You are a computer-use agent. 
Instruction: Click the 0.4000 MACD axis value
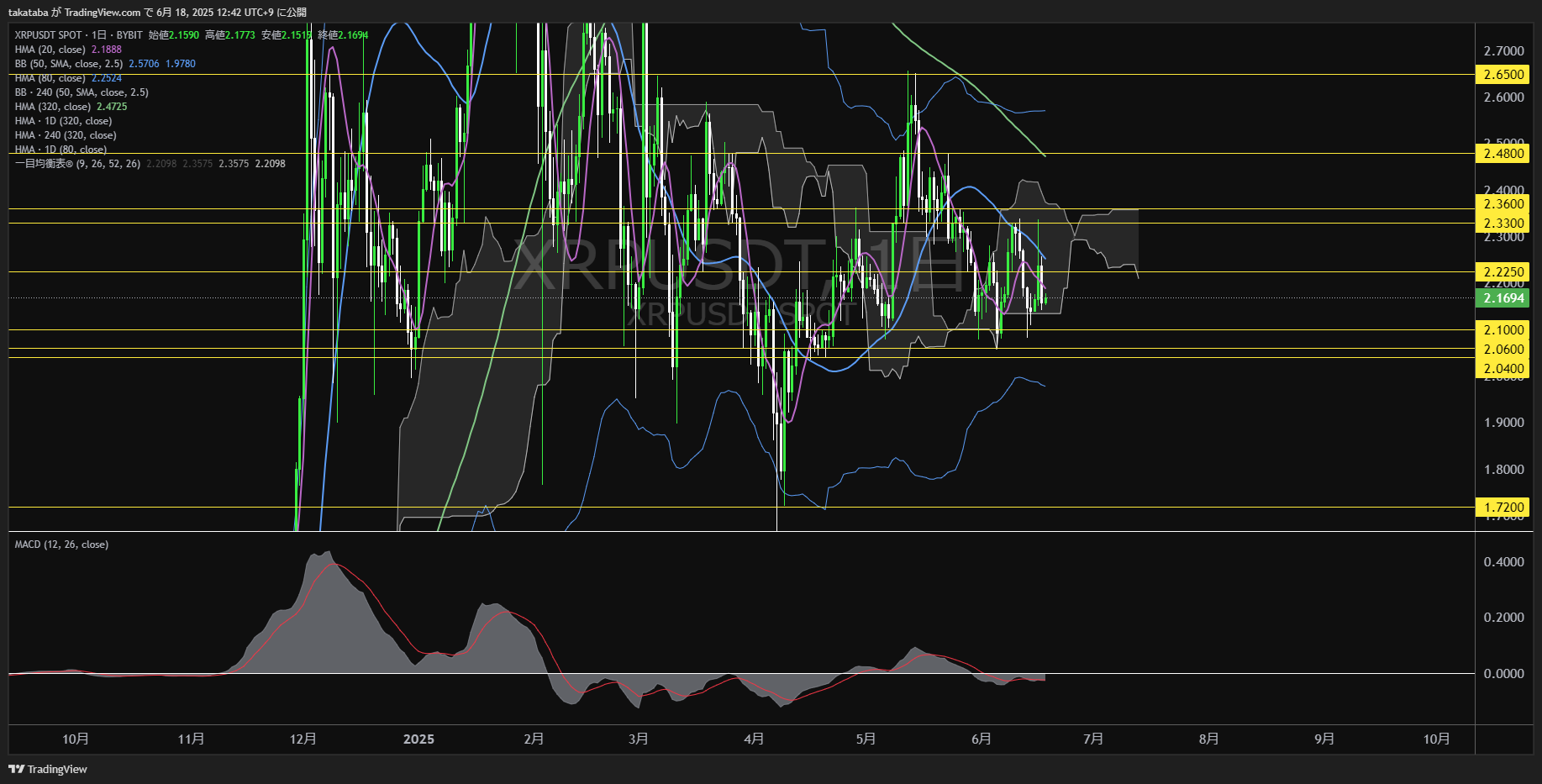[x=1503, y=562]
